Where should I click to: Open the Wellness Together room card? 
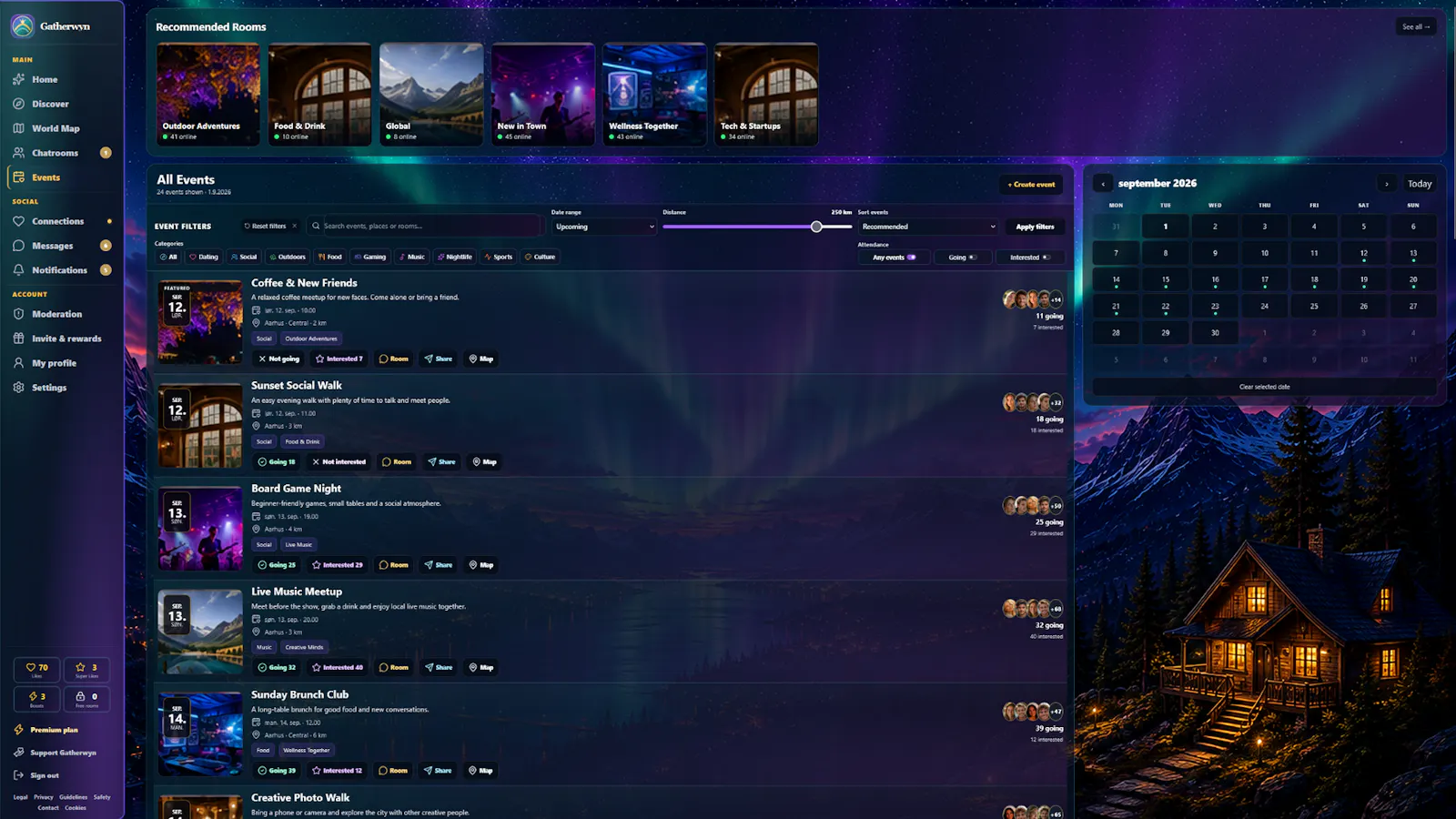pos(654,95)
